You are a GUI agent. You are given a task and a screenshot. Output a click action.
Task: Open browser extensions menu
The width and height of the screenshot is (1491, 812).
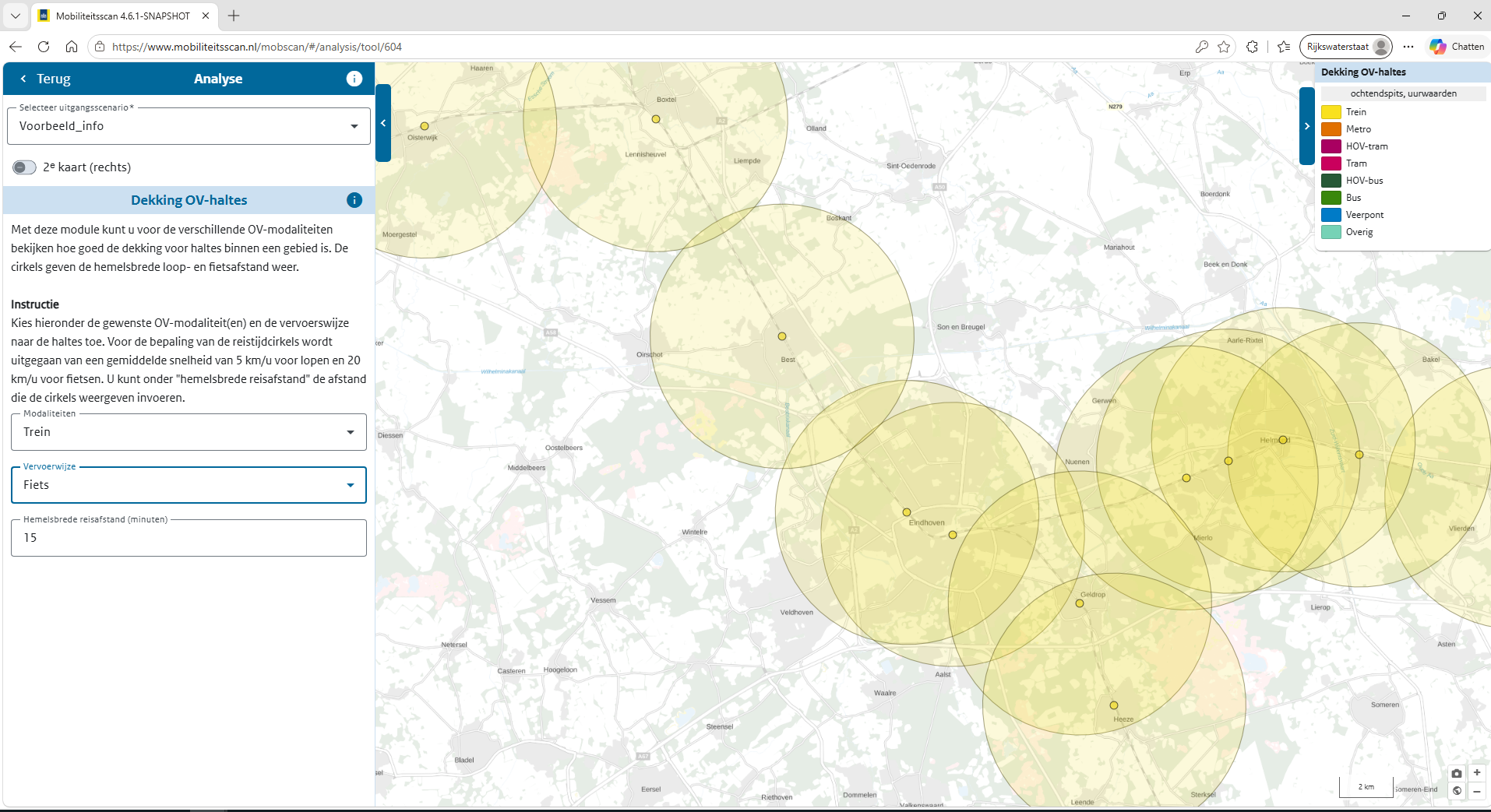1252,47
